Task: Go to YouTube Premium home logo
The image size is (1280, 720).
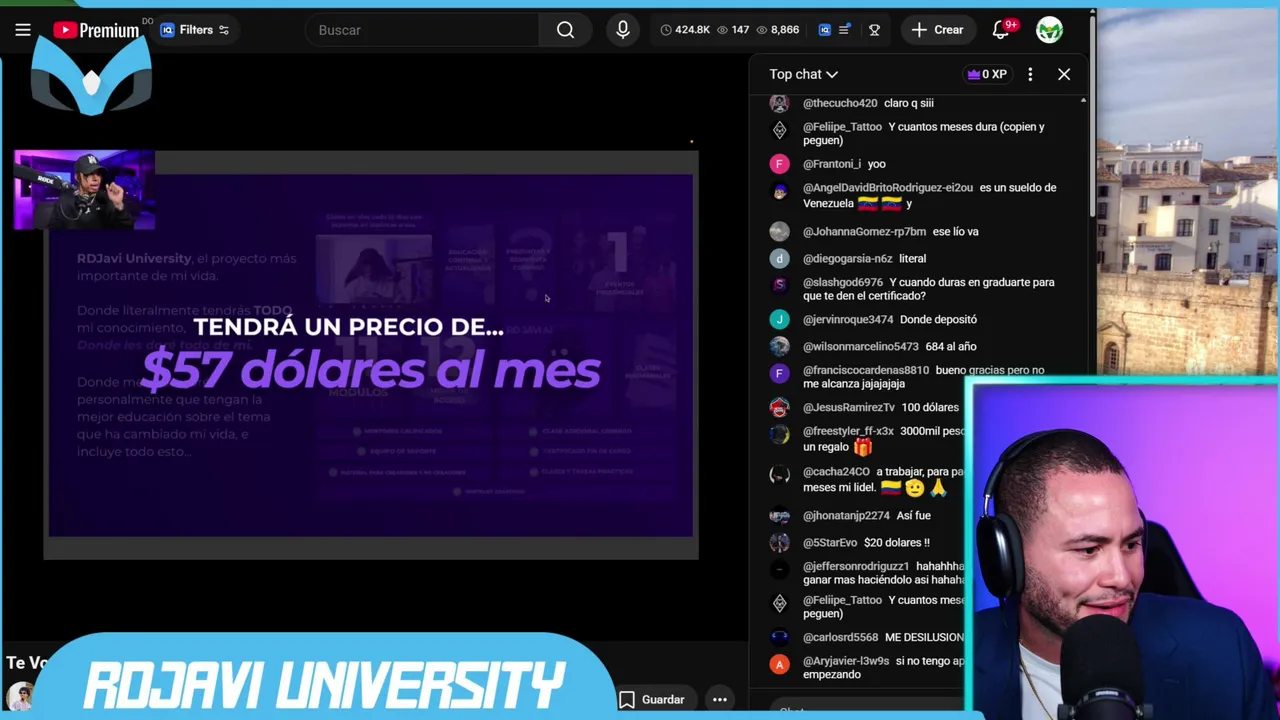Action: 97,30
